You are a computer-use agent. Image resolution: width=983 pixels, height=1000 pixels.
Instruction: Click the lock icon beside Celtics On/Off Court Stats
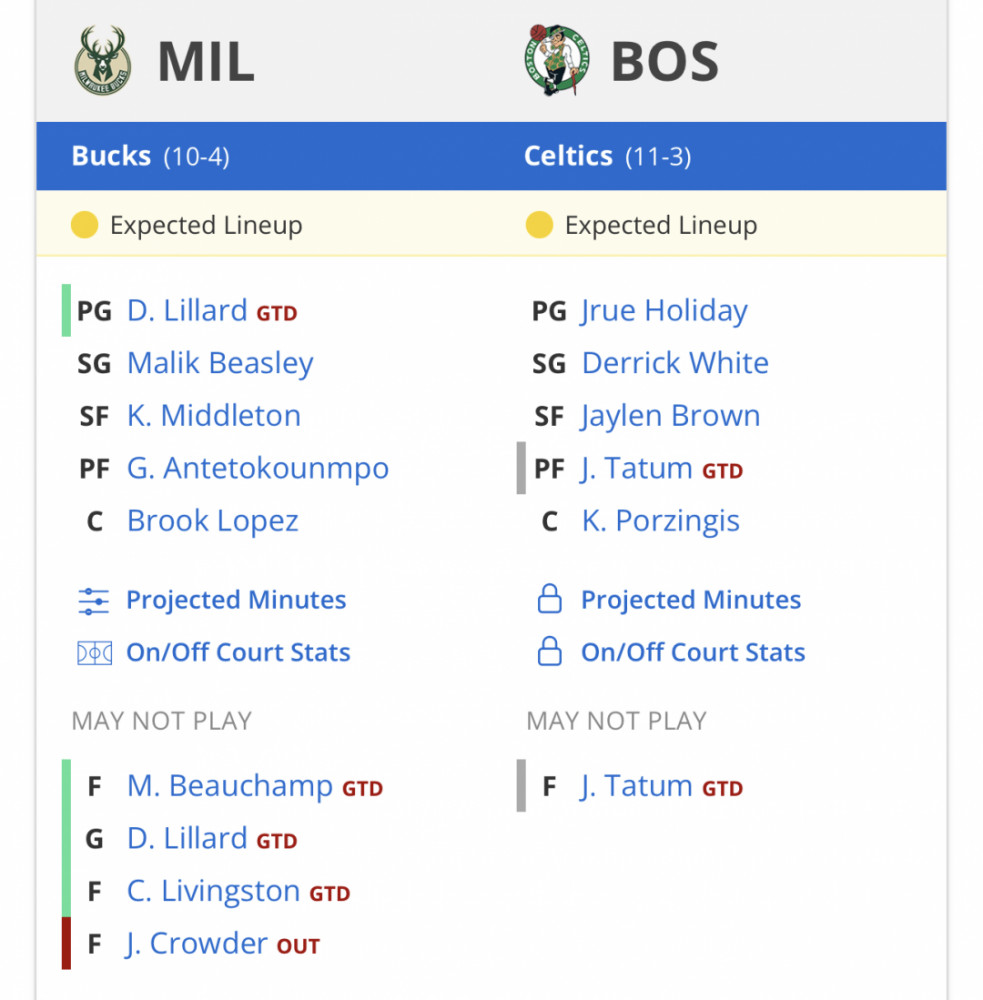549,651
